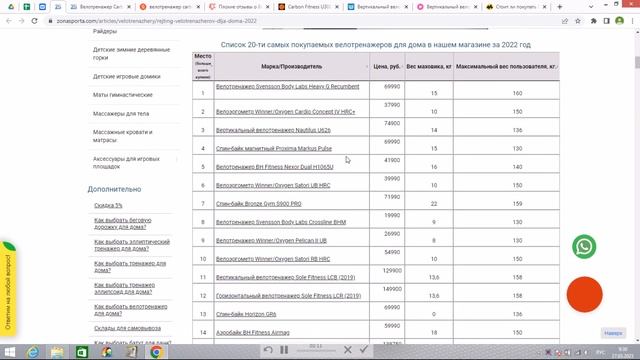640x360 pixels.
Task: Open the Скидка 5% link
Action: tap(108, 205)
